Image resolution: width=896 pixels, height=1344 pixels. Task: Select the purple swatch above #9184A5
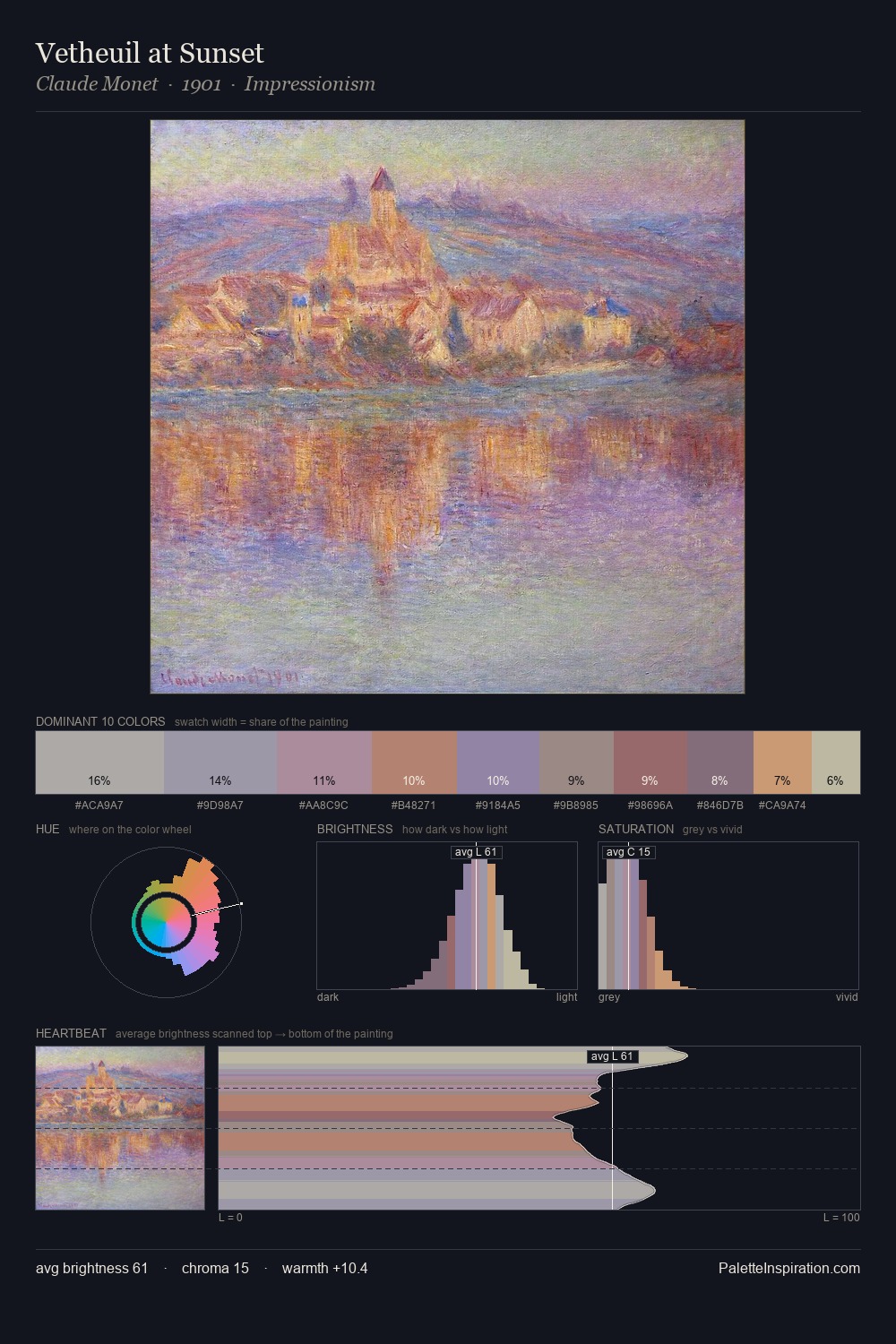[x=498, y=762]
